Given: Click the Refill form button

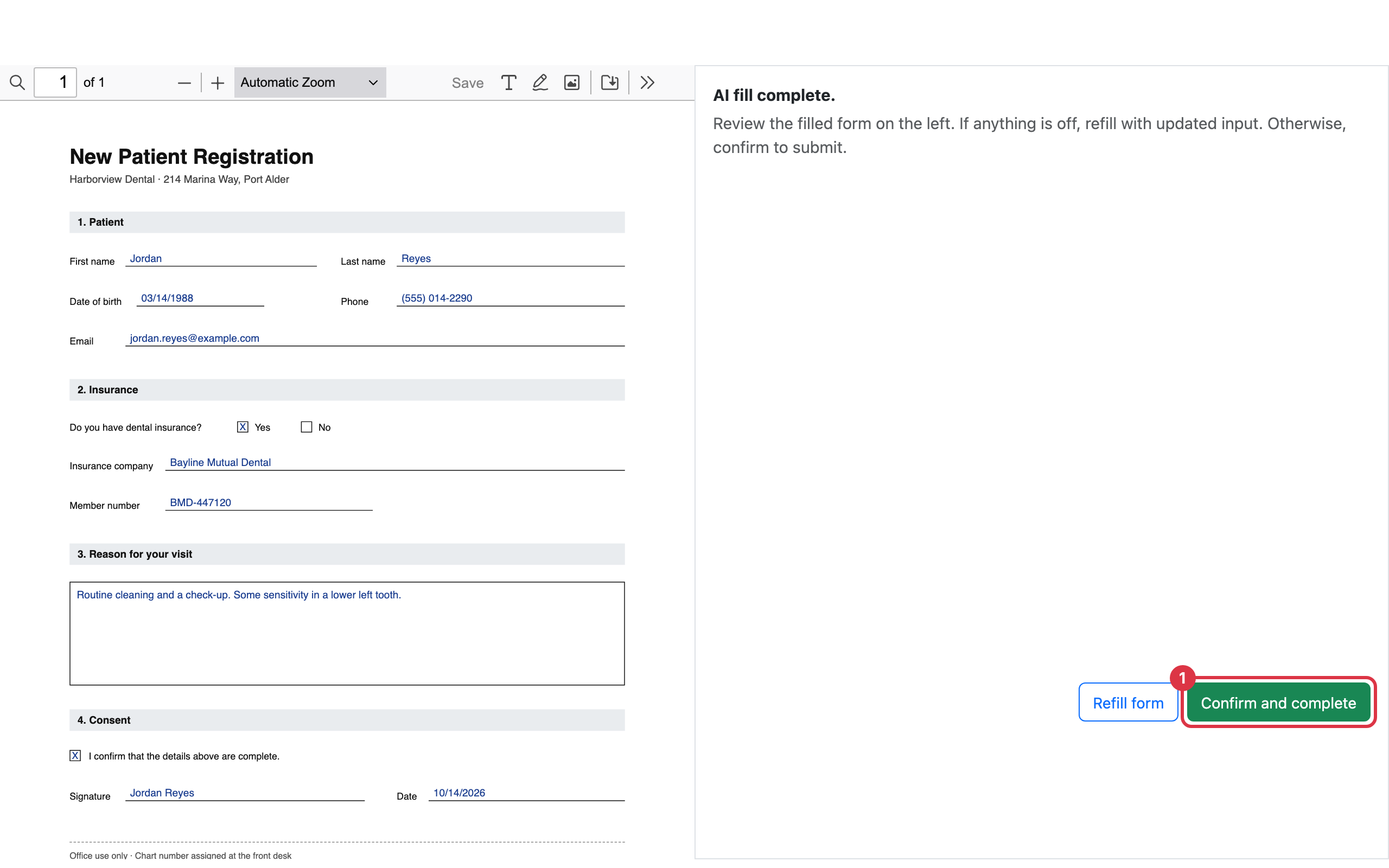Looking at the screenshot, I should [1128, 703].
